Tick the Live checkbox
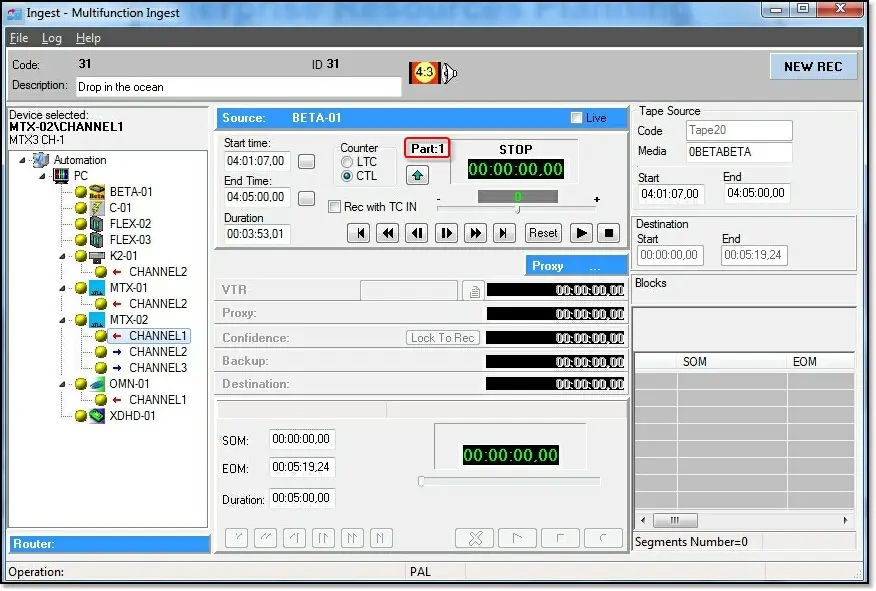 tap(576, 118)
